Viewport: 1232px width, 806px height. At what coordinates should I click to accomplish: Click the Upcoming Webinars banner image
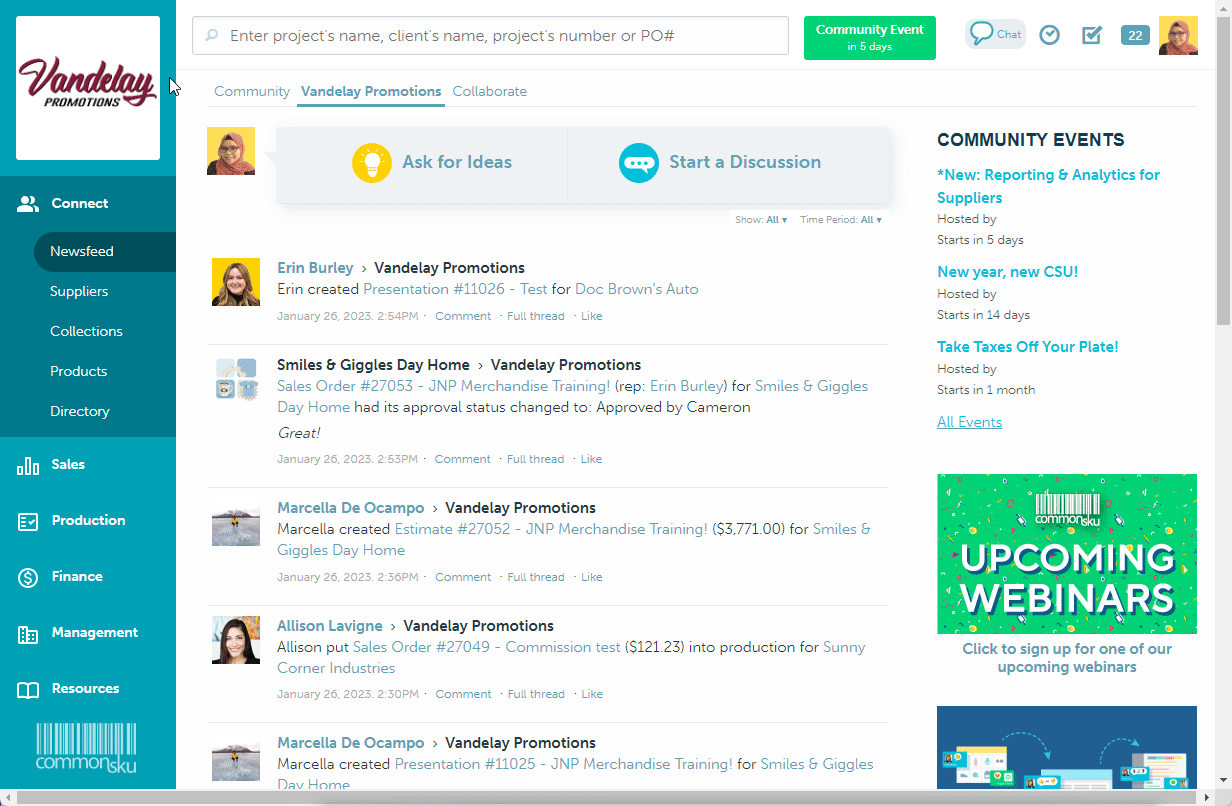pos(1066,553)
